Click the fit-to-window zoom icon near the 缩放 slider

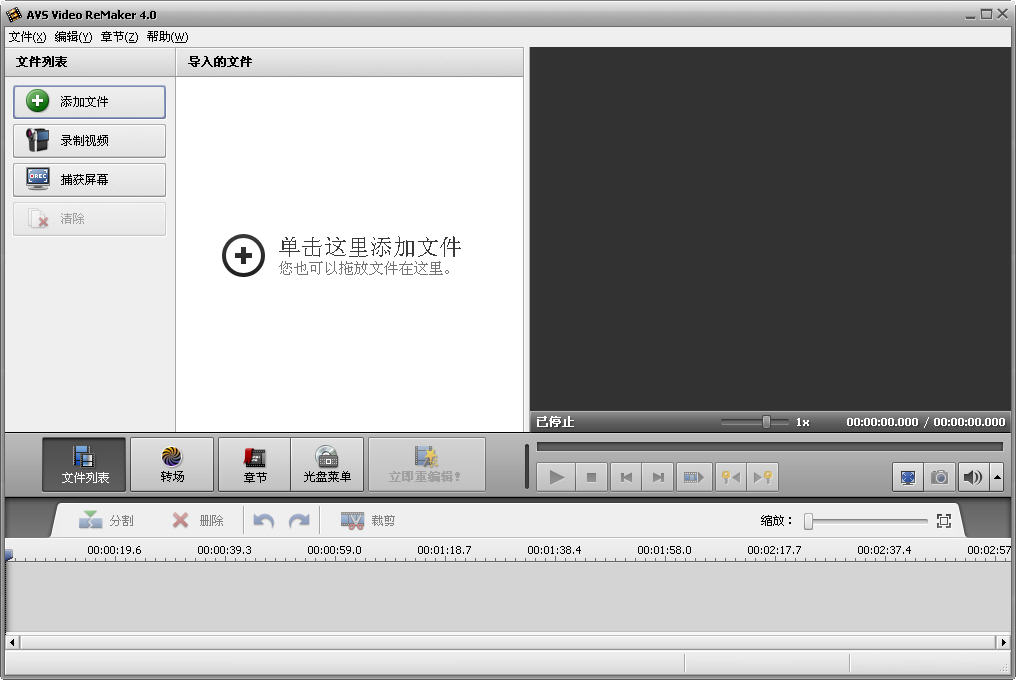coord(944,520)
